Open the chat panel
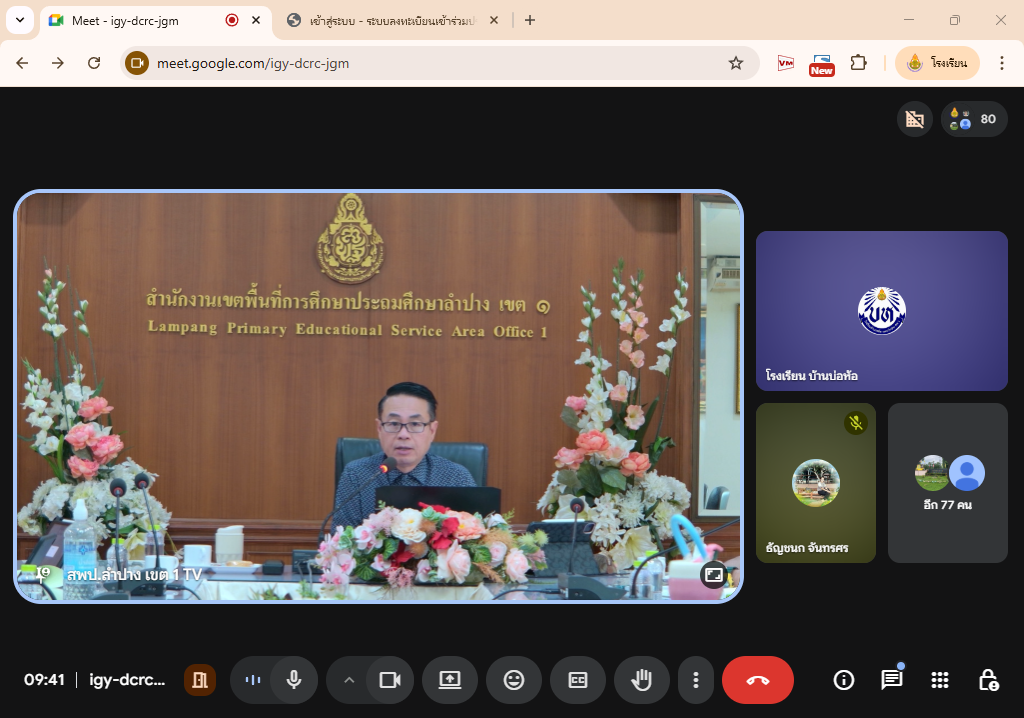This screenshot has height=718, width=1024. [x=891, y=680]
